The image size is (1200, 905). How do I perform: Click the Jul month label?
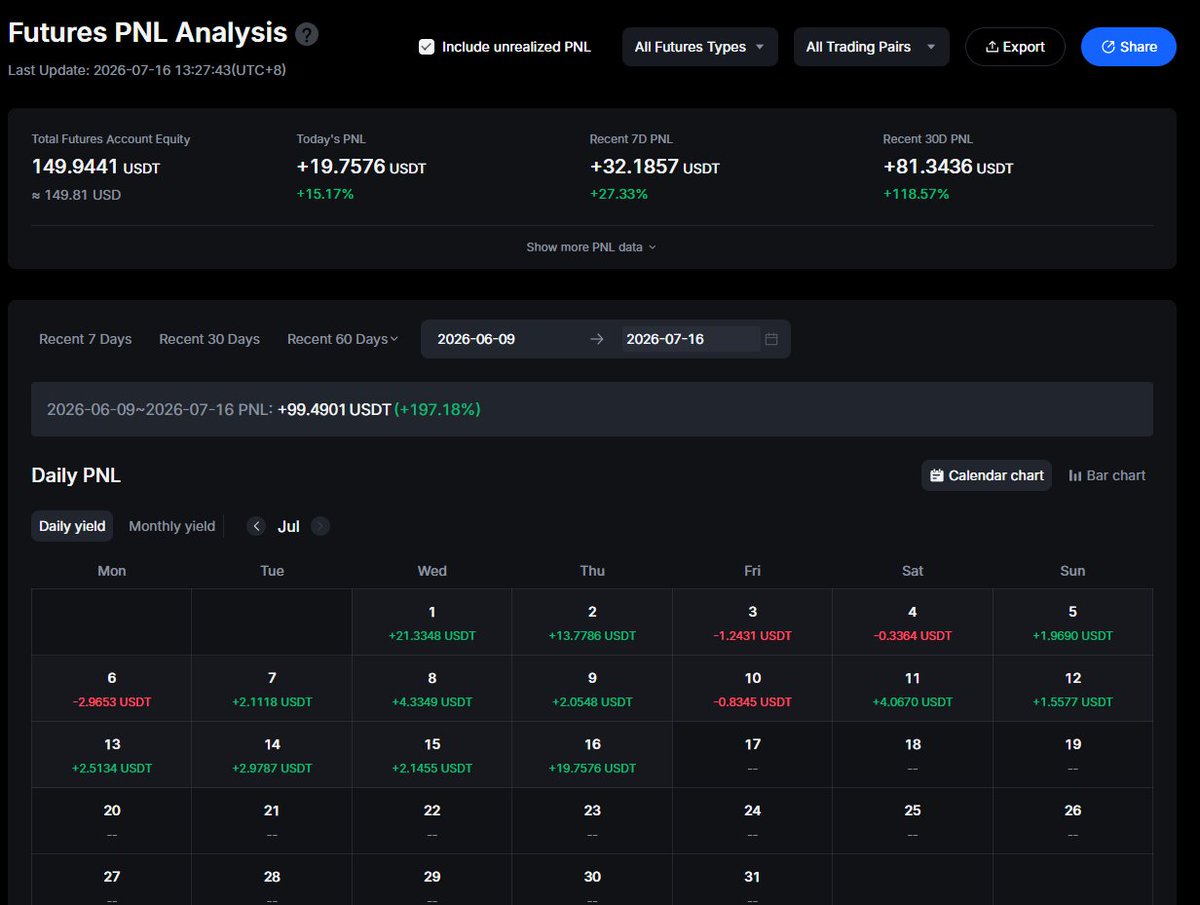(x=289, y=526)
